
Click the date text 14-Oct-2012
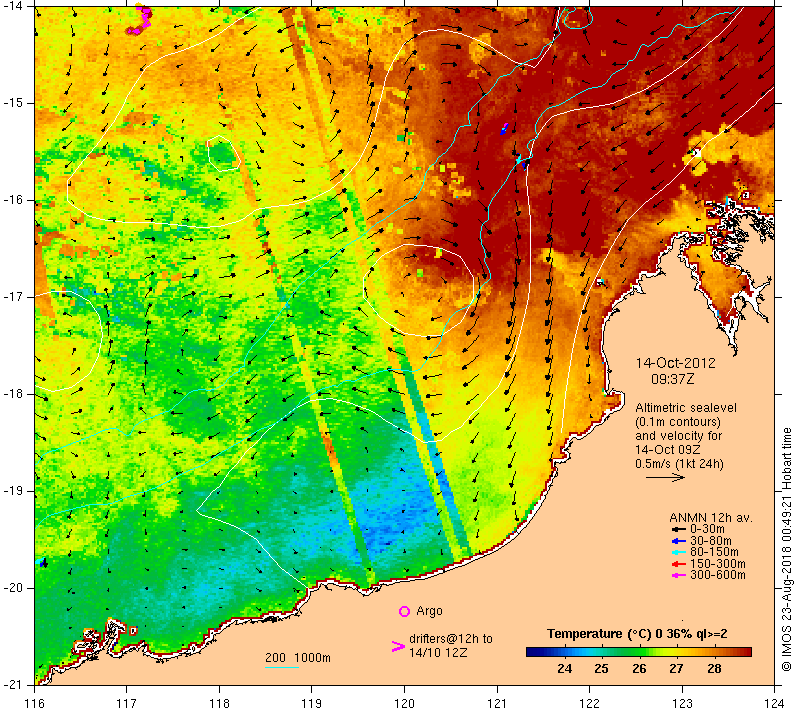coord(675,363)
